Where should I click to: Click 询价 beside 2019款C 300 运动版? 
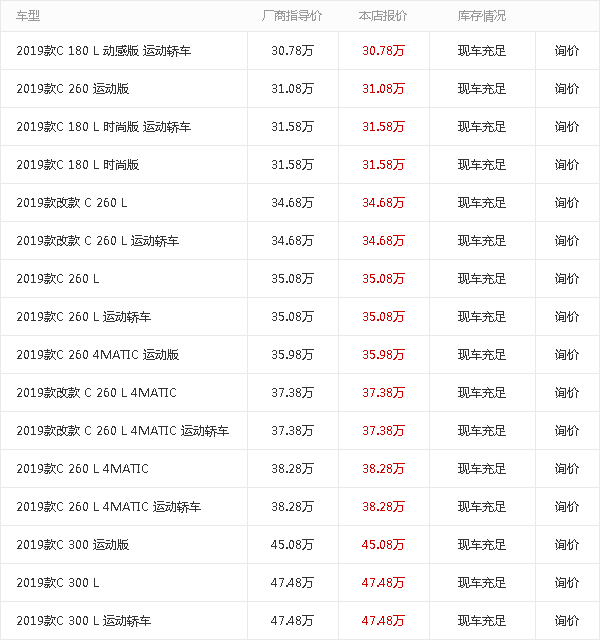tap(567, 545)
